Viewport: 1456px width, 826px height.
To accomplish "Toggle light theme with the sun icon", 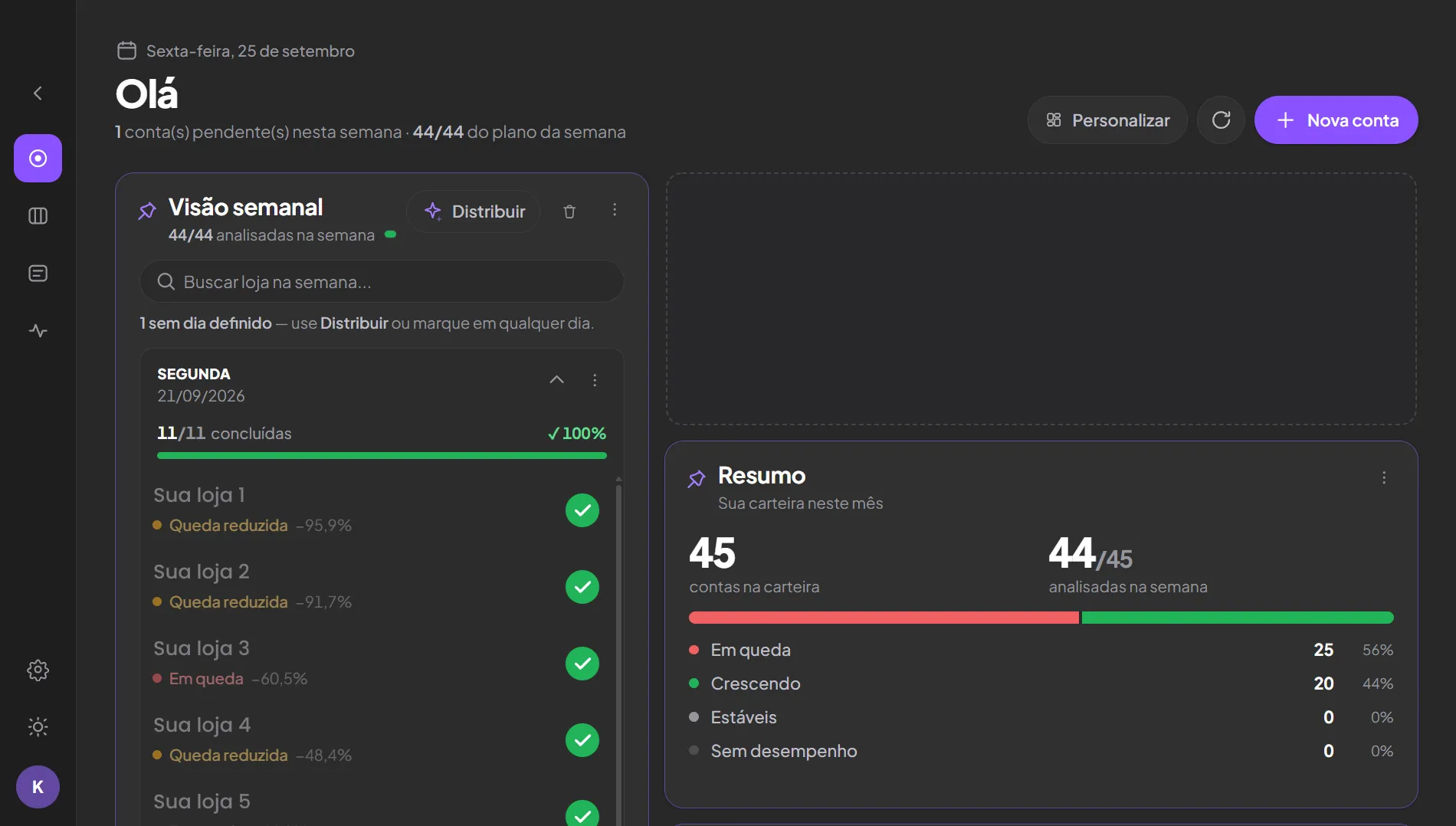I will [x=38, y=726].
